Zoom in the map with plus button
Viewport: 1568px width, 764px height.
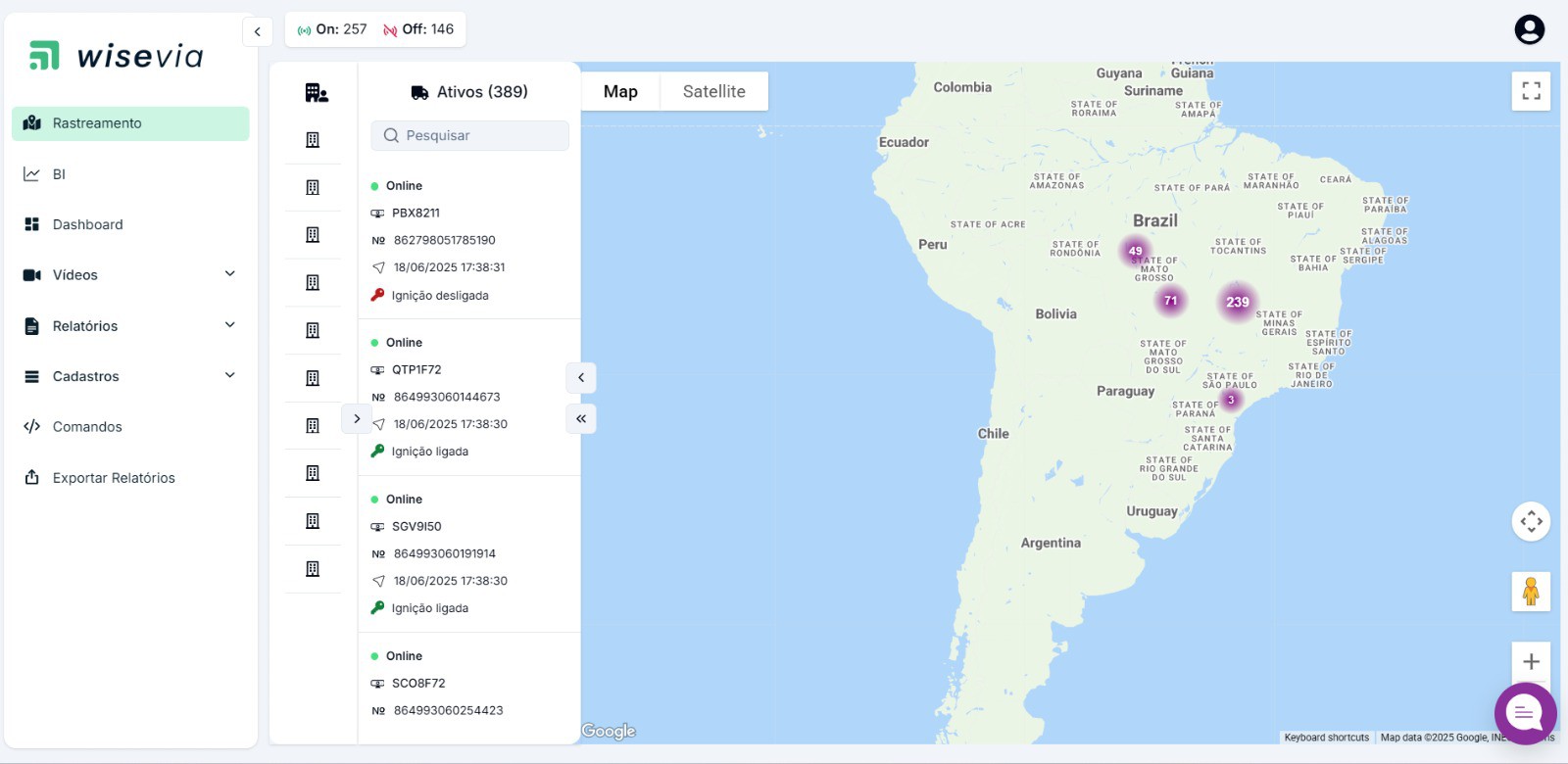(1531, 662)
